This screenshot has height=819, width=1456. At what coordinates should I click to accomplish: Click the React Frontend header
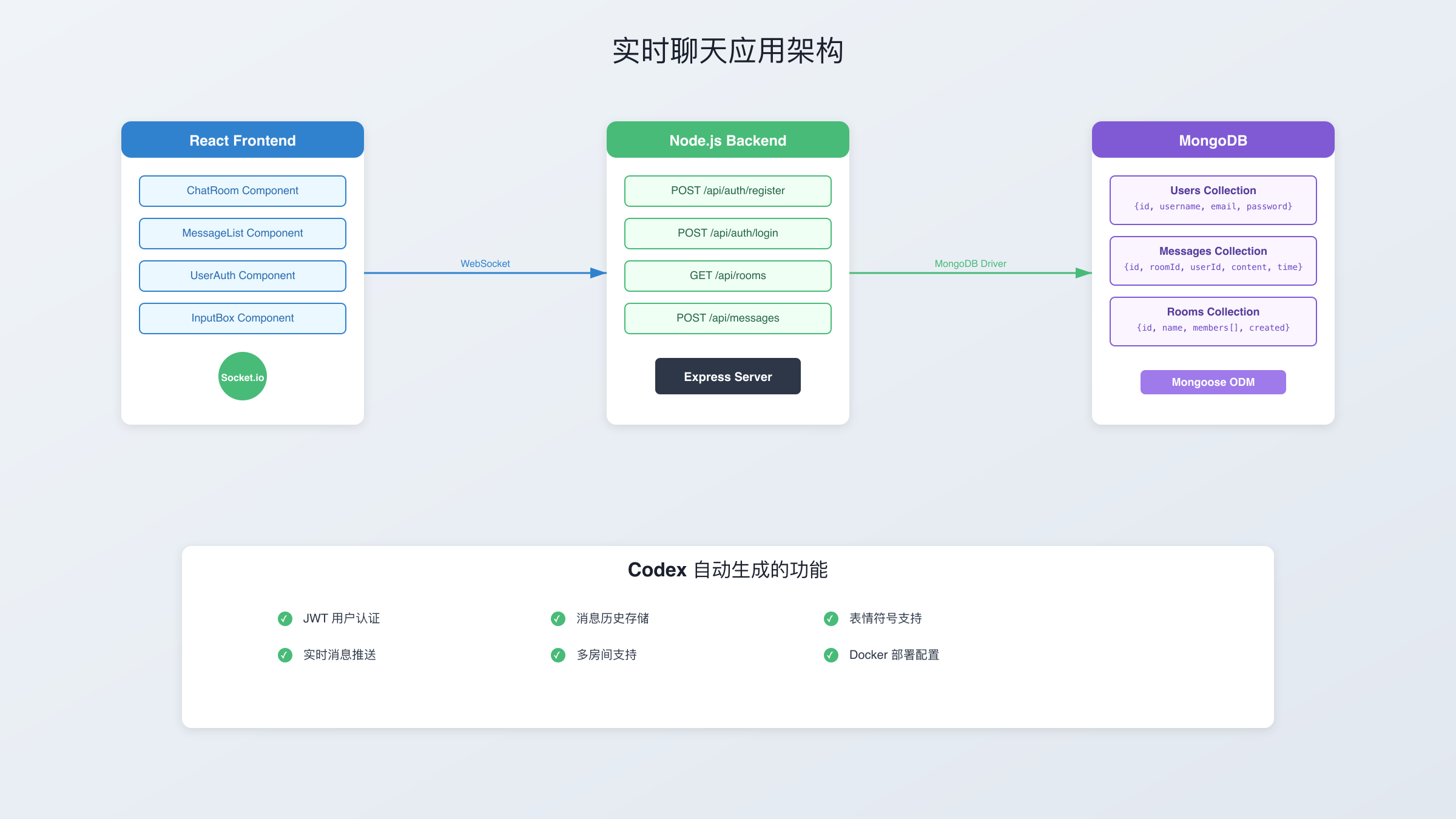coord(243,140)
